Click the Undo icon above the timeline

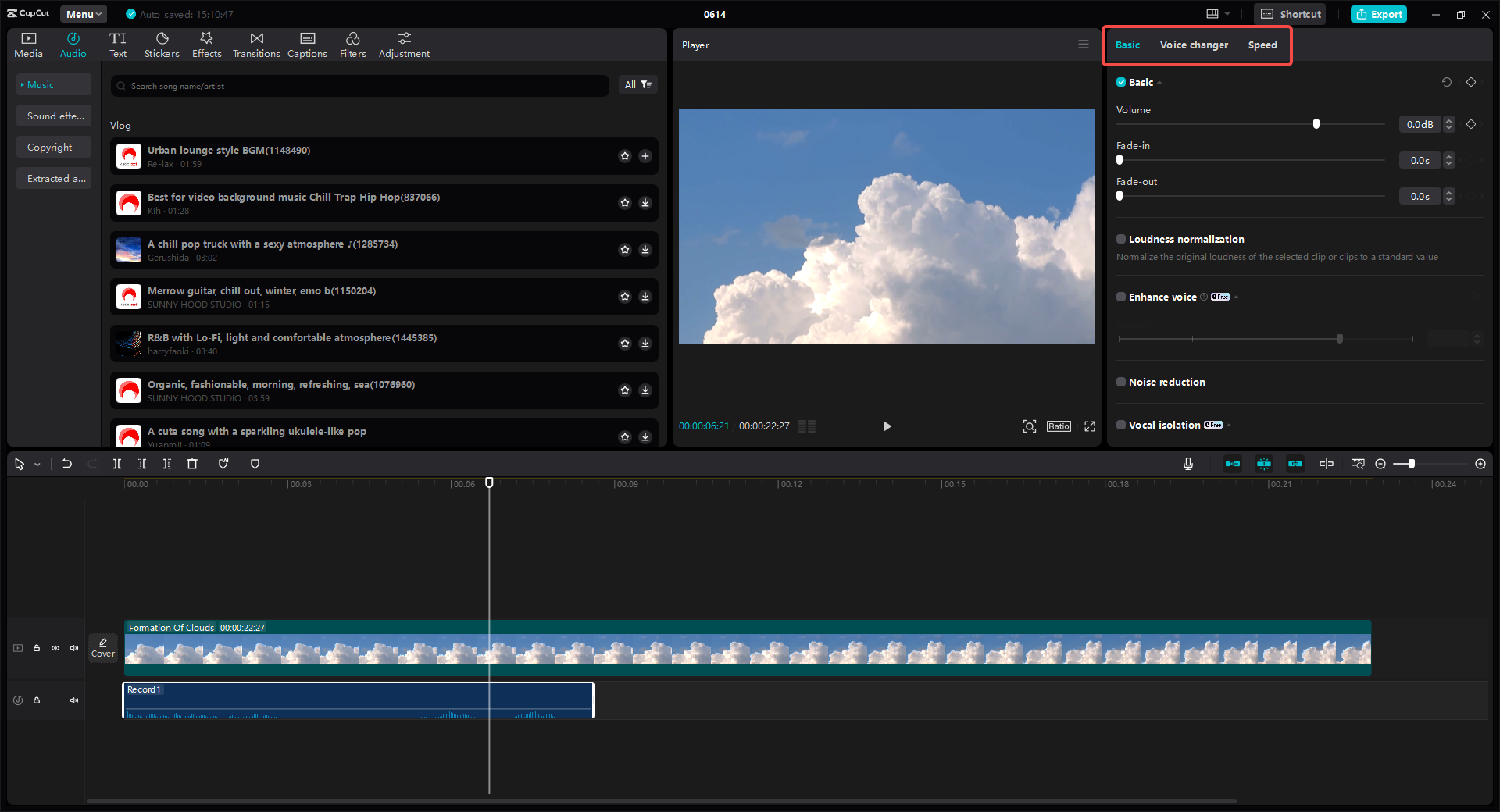coord(66,464)
